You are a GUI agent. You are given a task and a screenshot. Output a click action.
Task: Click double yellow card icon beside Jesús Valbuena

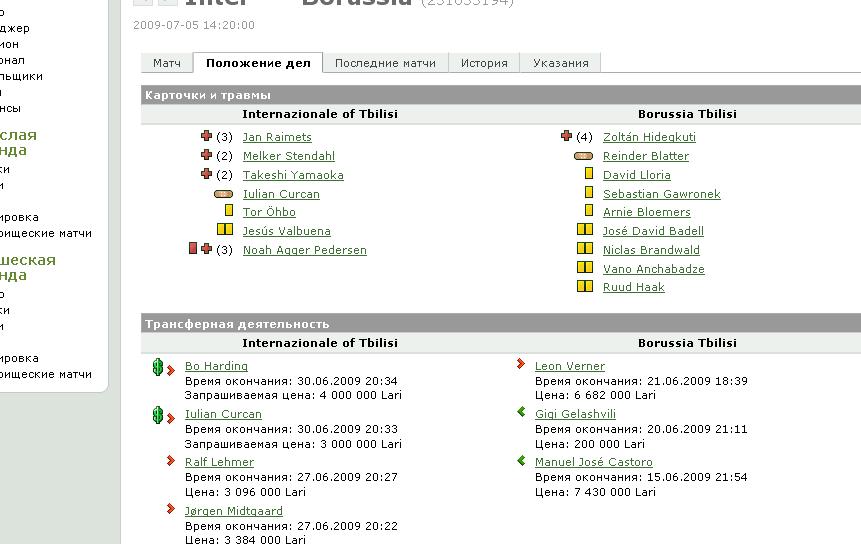(225, 229)
